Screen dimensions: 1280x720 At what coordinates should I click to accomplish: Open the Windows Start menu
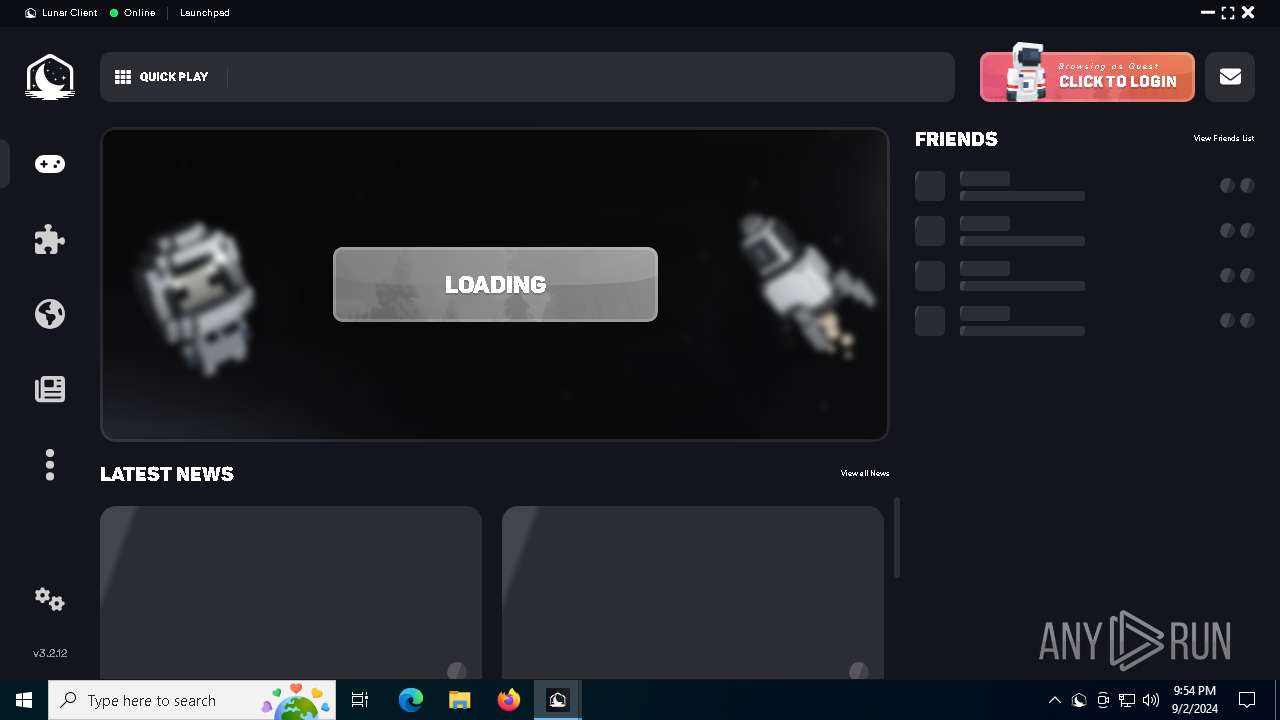tap(24, 700)
